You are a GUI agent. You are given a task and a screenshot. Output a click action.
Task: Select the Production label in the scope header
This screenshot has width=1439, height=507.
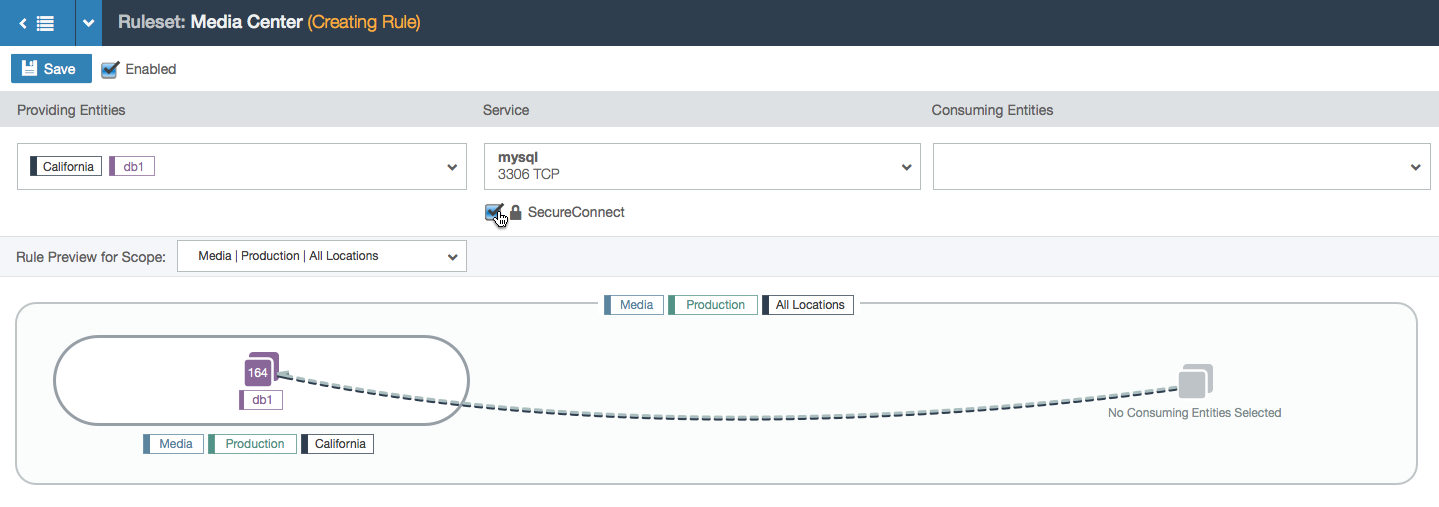coord(712,305)
